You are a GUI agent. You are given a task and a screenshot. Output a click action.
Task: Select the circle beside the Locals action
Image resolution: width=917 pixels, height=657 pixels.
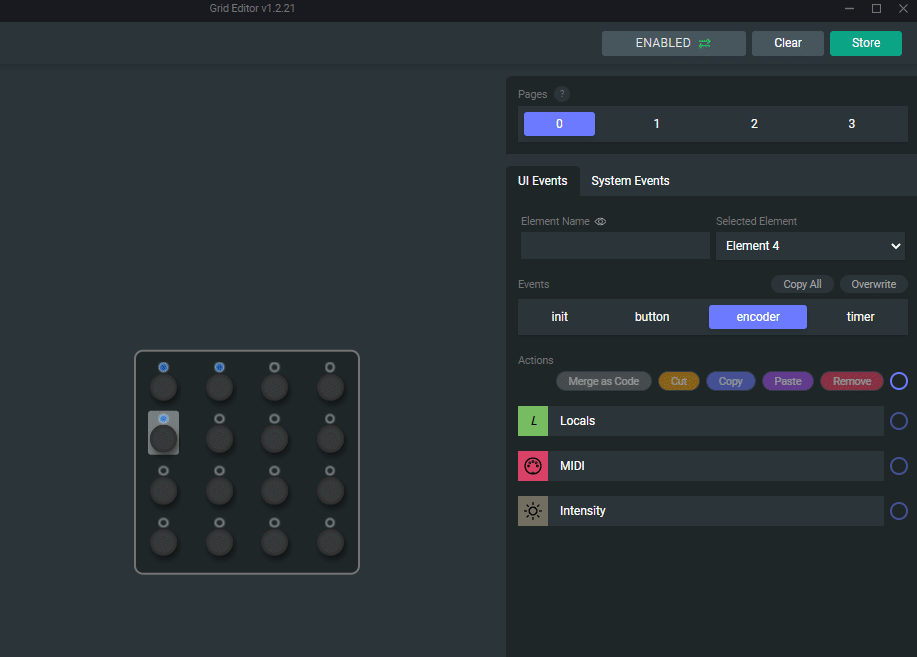click(x=898, y=421)
